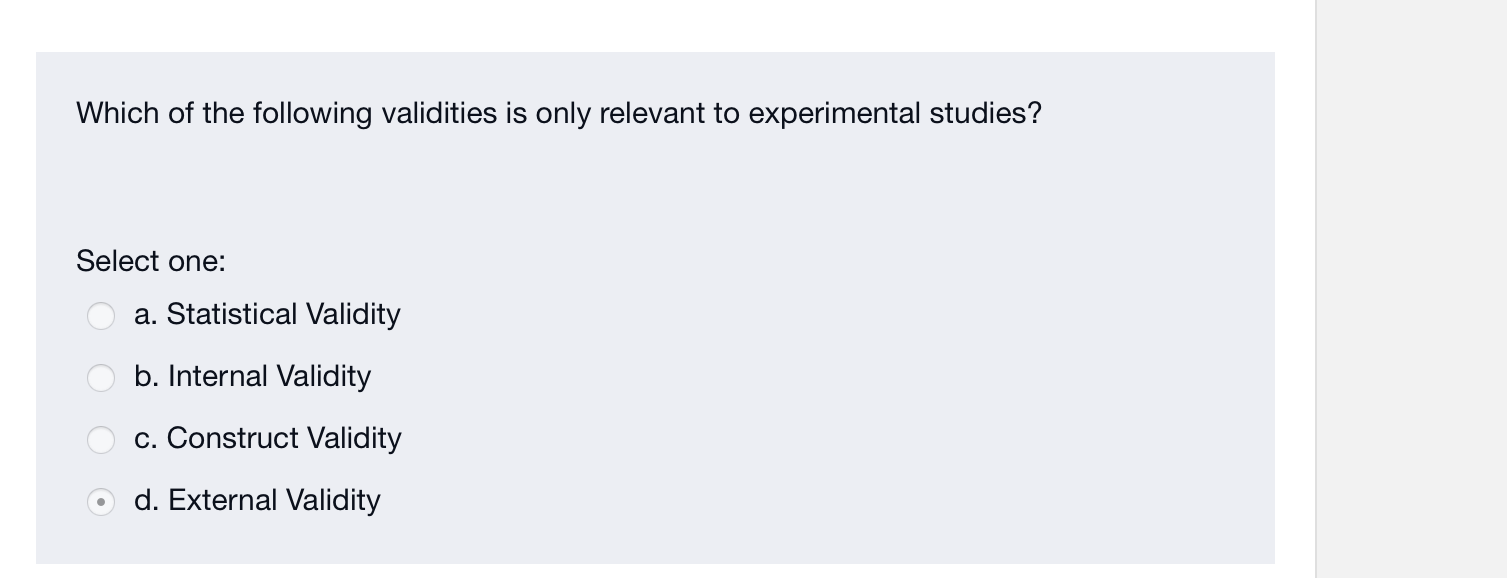Click the 'External Validity' answer text

(274, 500)
